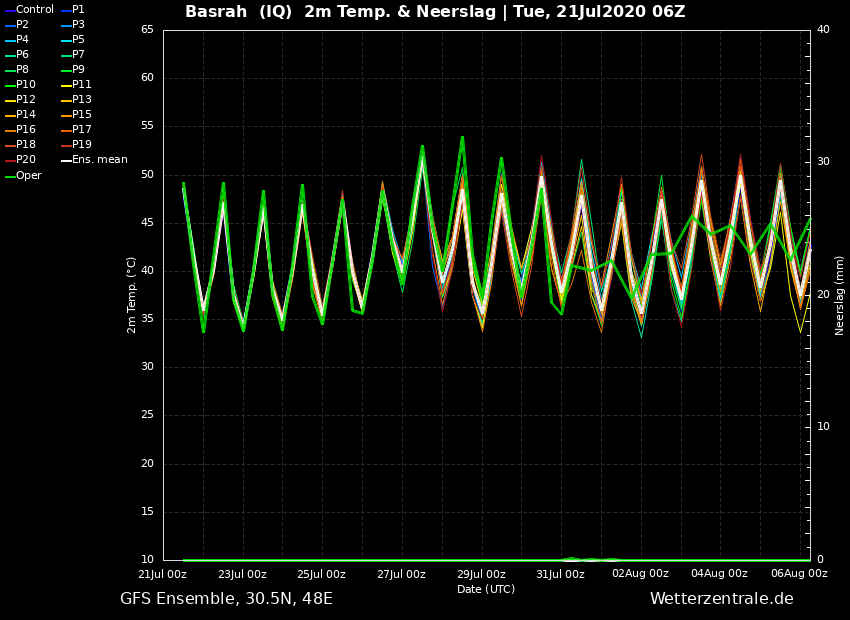
Task: Click the 31Jul 00z axis label
Action: coord(561,574)
